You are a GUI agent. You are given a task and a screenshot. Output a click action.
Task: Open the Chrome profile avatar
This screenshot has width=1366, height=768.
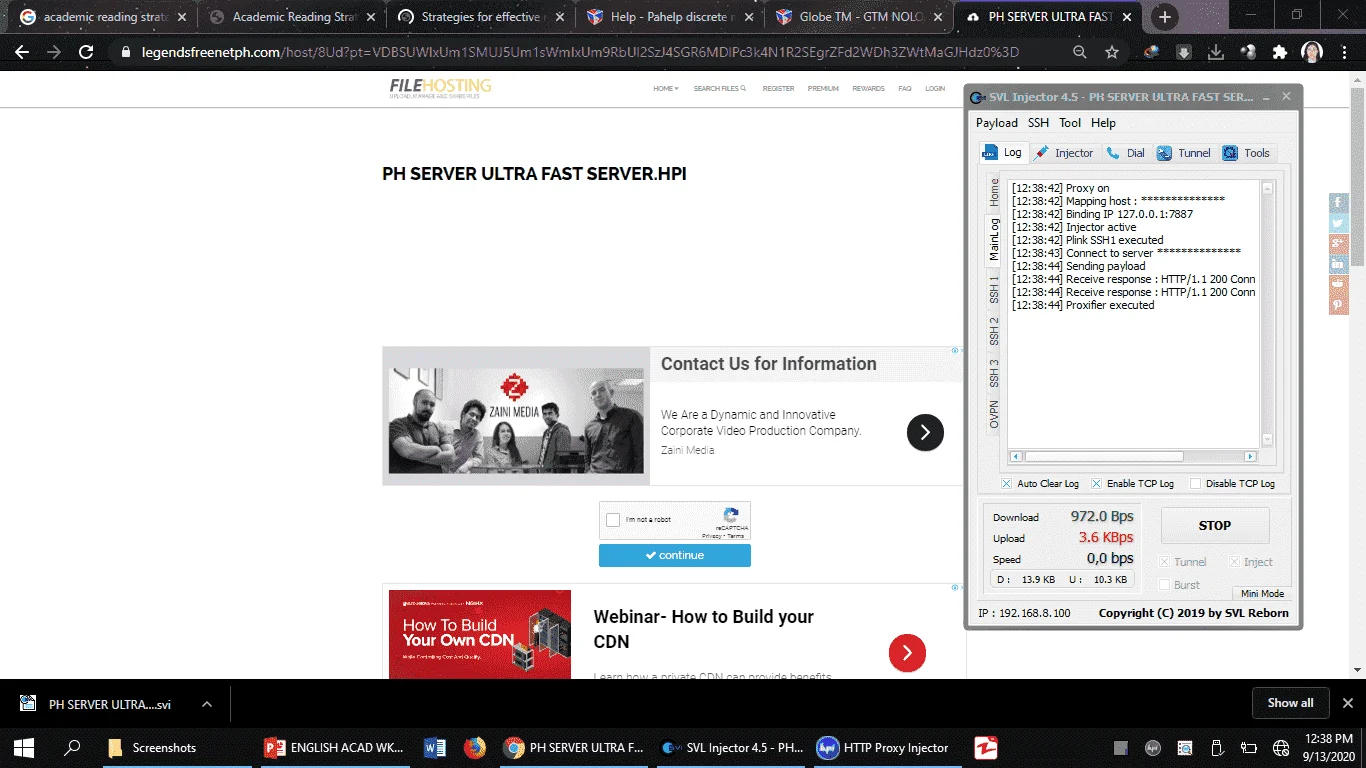click(x=1312, y=52)
